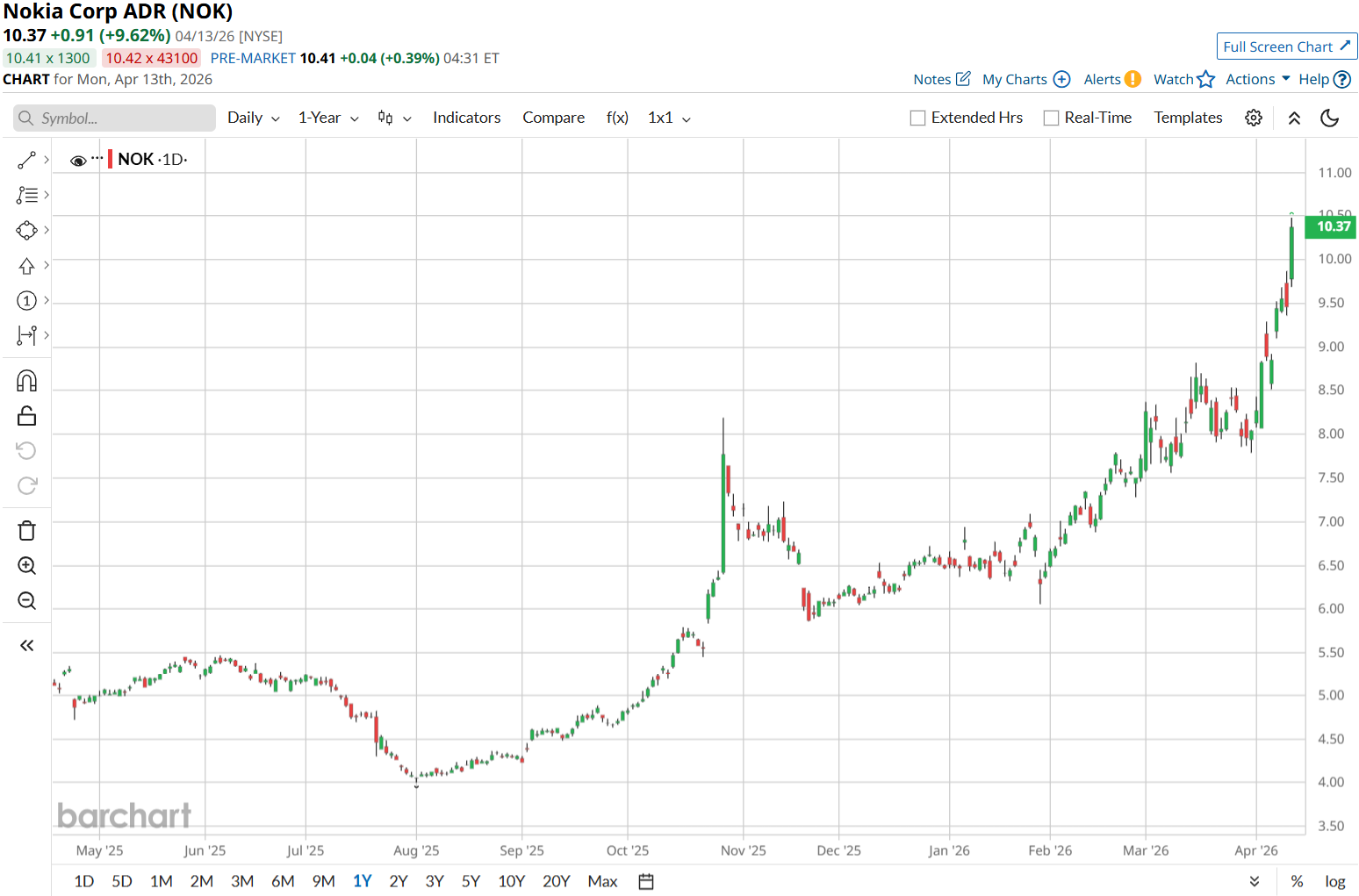Viewport: 1359px width, 896px height.
Task: Select the numbered label annotation tool
Action: (x=26, y=300)
